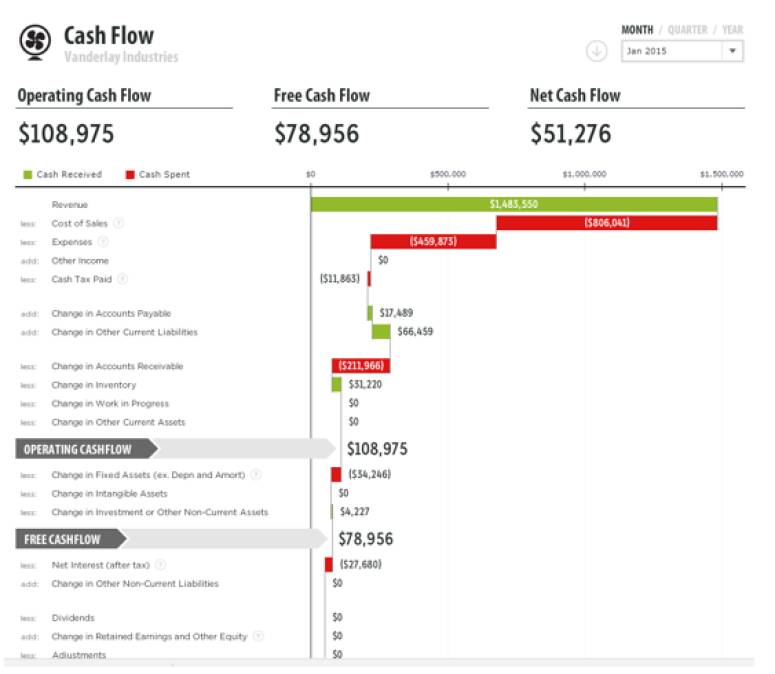Click the green Revenue bar $1,483,550
775x674 pixels.
tap(514, 204)
